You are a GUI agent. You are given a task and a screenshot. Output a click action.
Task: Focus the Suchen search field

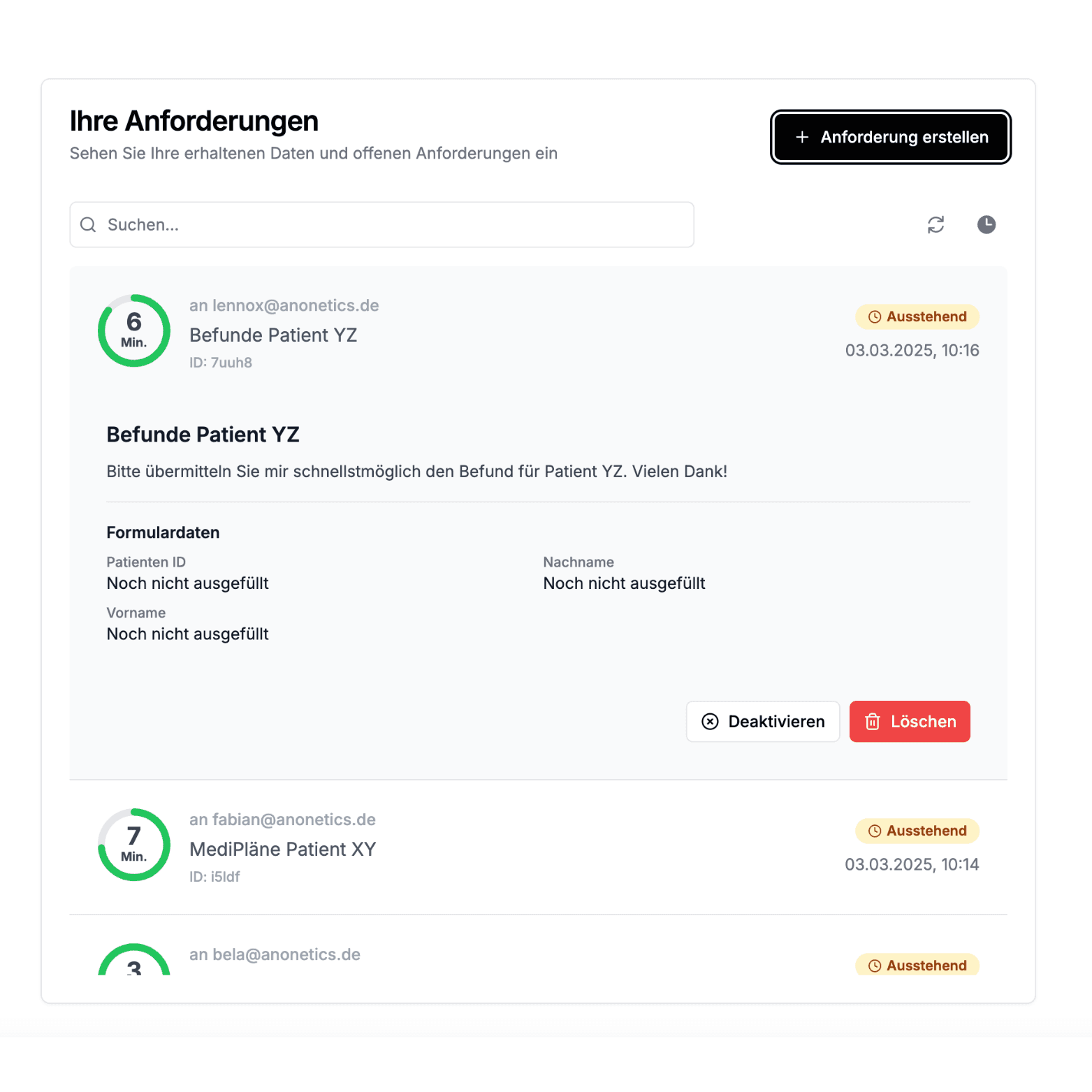tap(381, 225)
